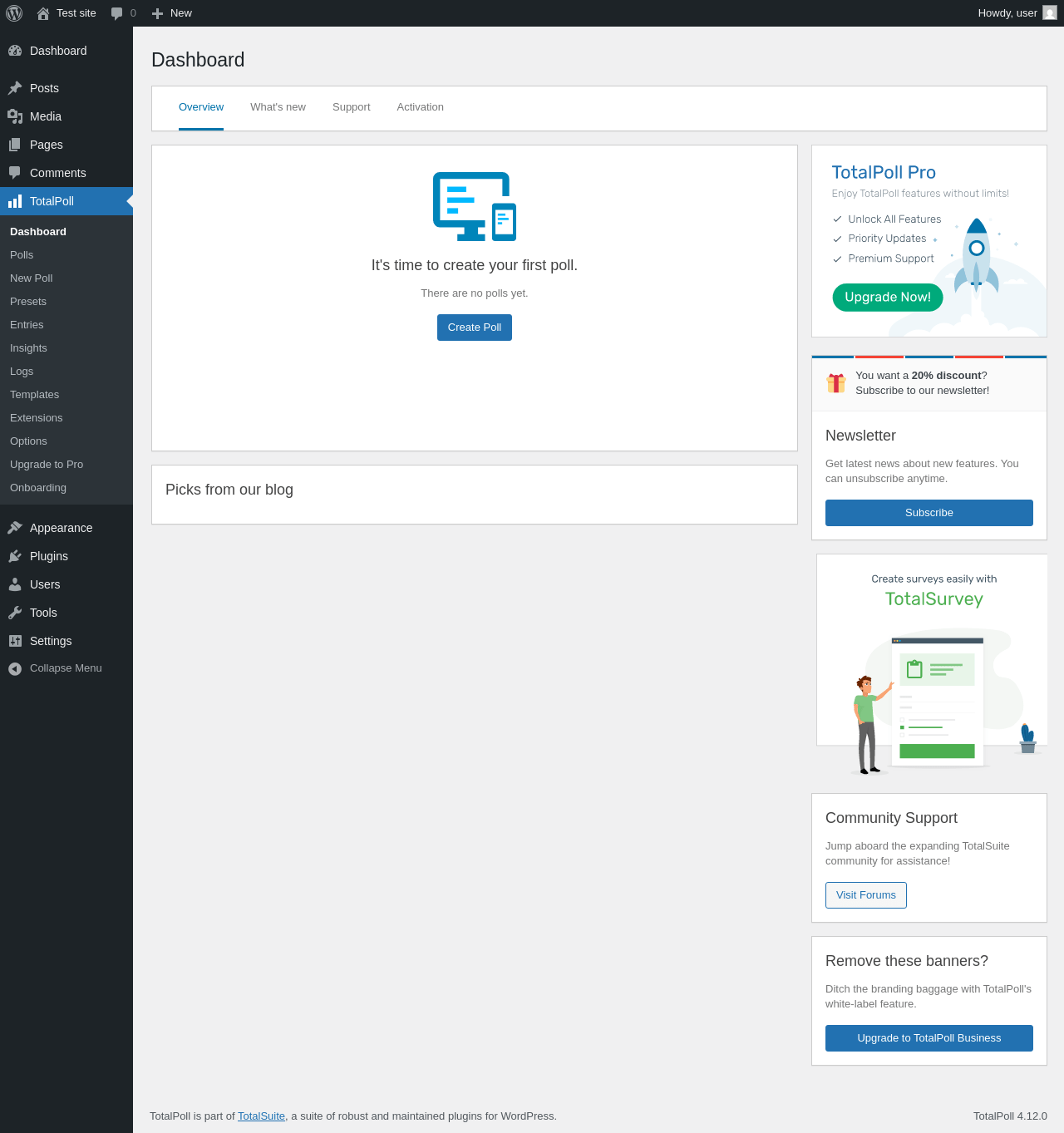This screenshot has height=1133, width=1064.
Task: Open Logs in the TotalPoll submenu
Action: tap(66, 372)
